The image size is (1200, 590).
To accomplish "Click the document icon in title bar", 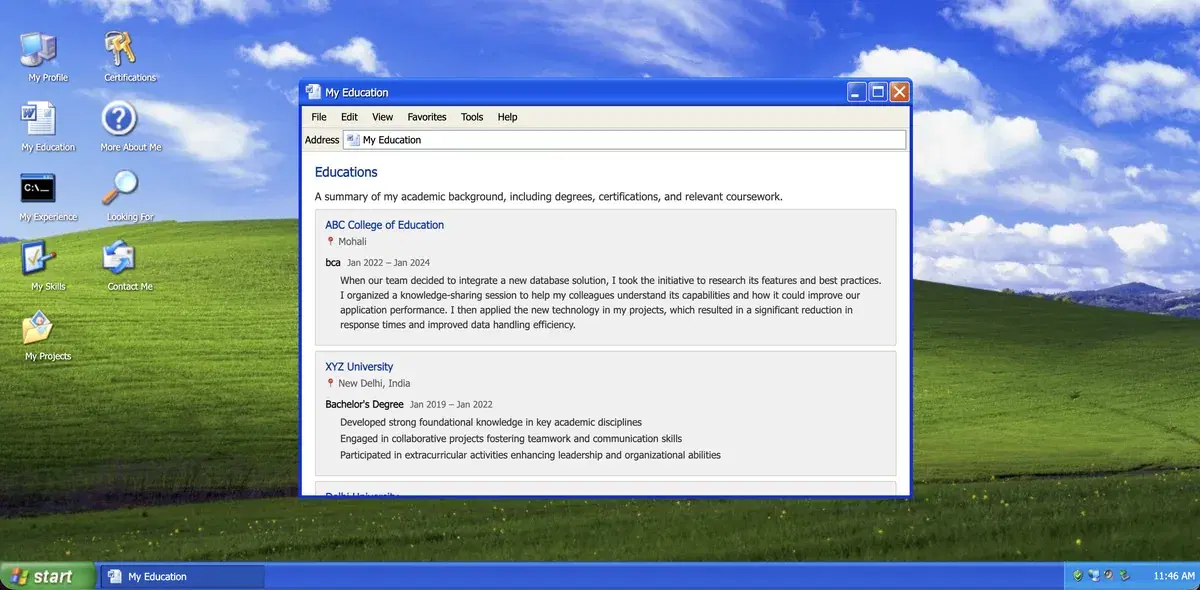I will [313, 92].
